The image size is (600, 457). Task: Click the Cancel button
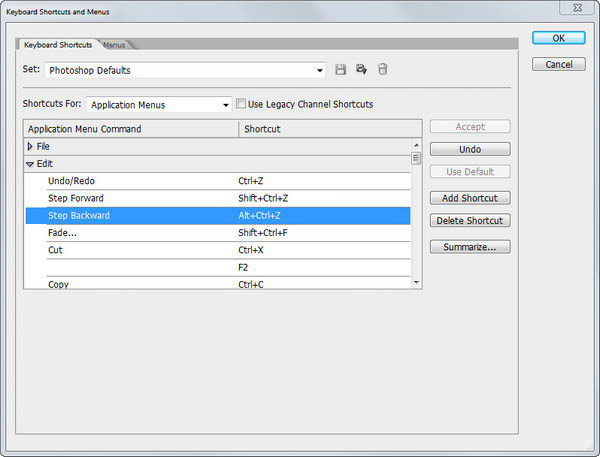(x=558, y=64)
